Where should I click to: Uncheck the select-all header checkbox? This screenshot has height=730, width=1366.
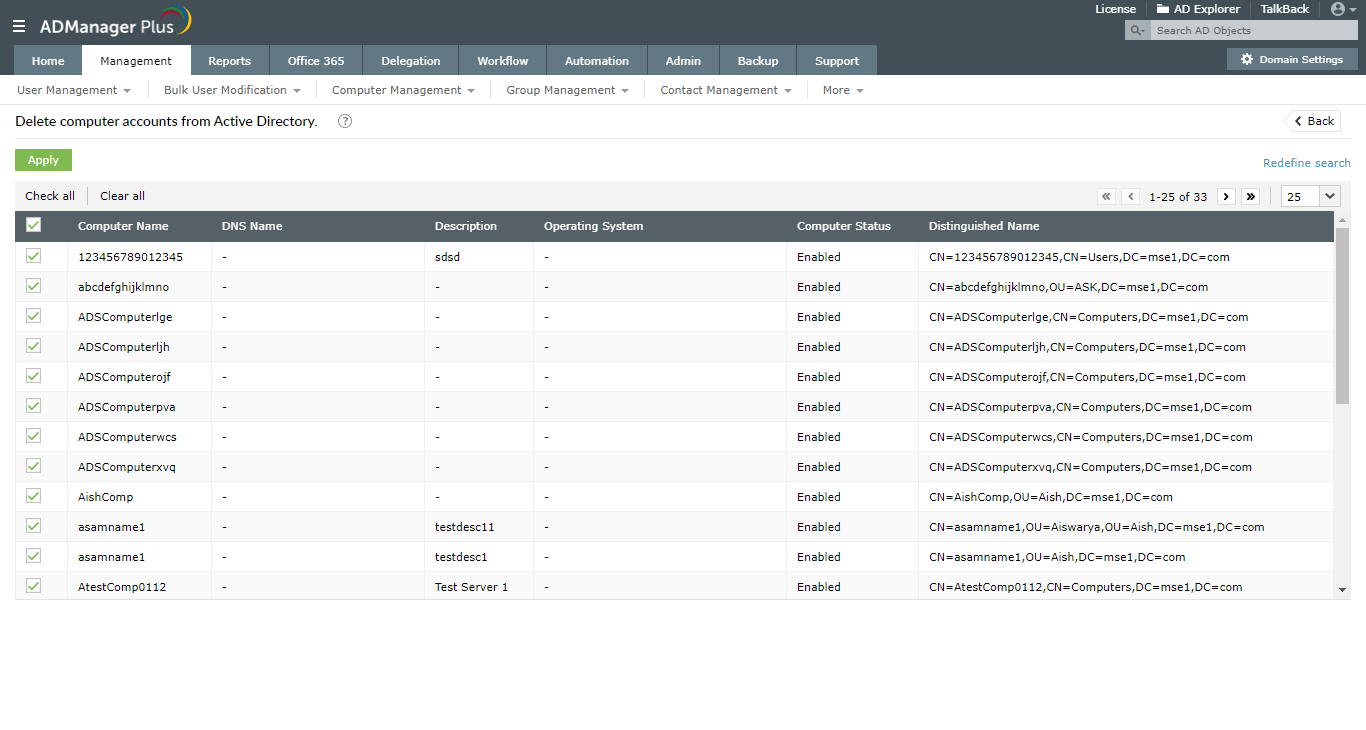click(33, 225)
